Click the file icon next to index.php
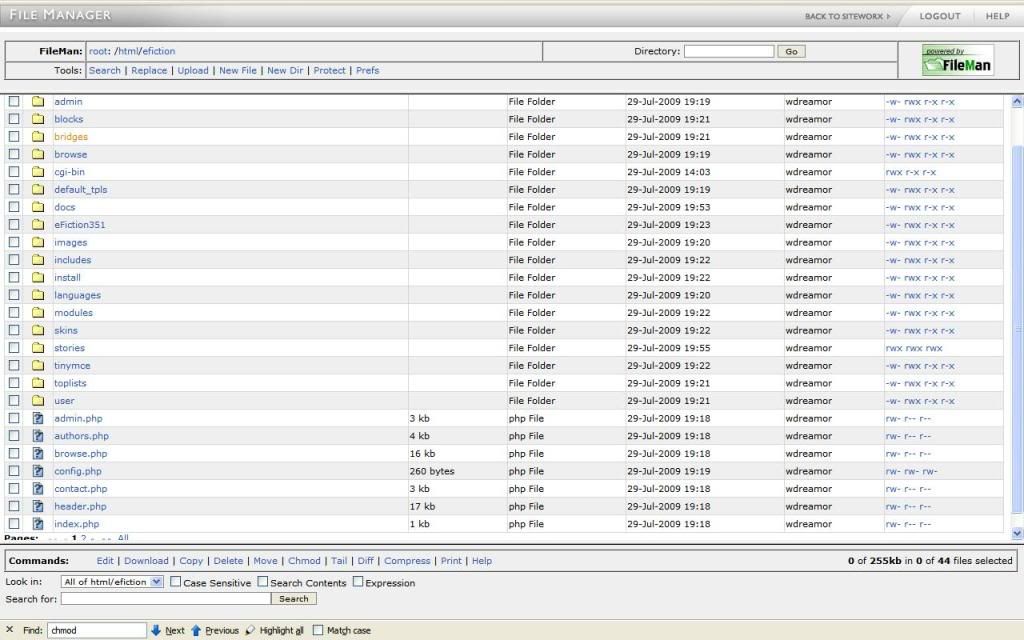The image size is (1024, 640). coord(38,524)
